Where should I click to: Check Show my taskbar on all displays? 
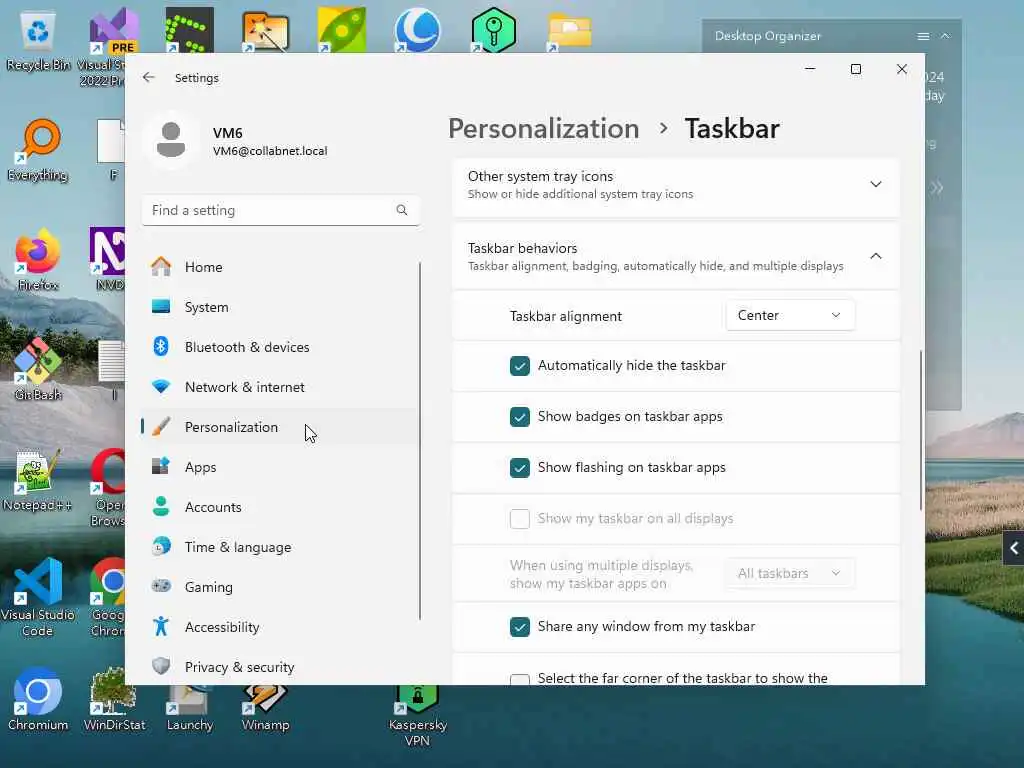(x=520, y=519)
